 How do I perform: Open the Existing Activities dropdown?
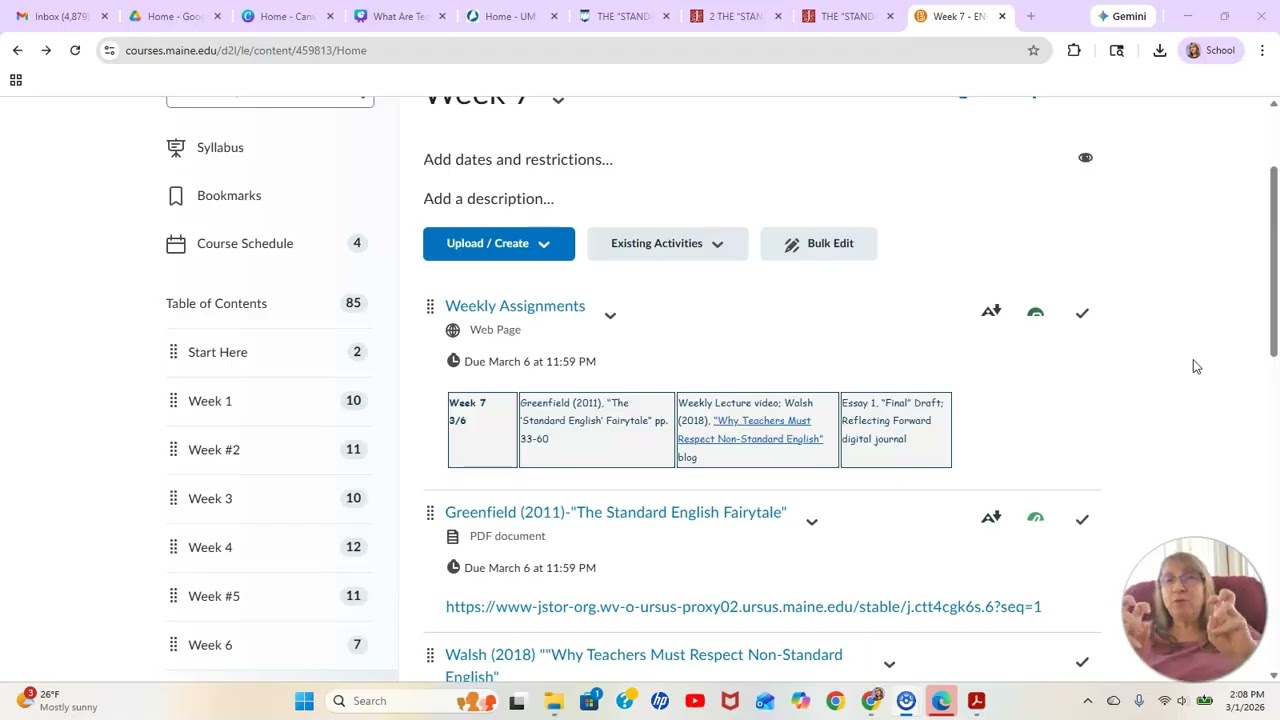point(667,244)
